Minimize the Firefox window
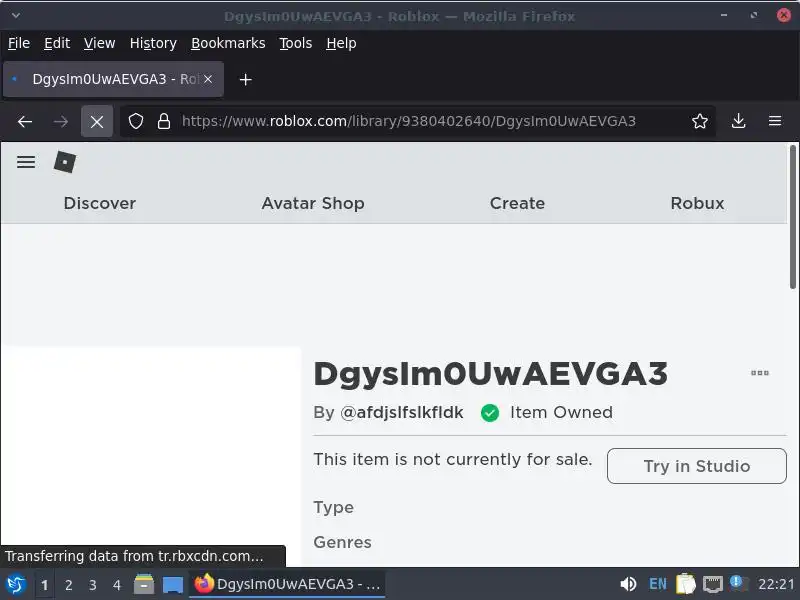Viewport: 800px width, 600px height. coord(723,15)
